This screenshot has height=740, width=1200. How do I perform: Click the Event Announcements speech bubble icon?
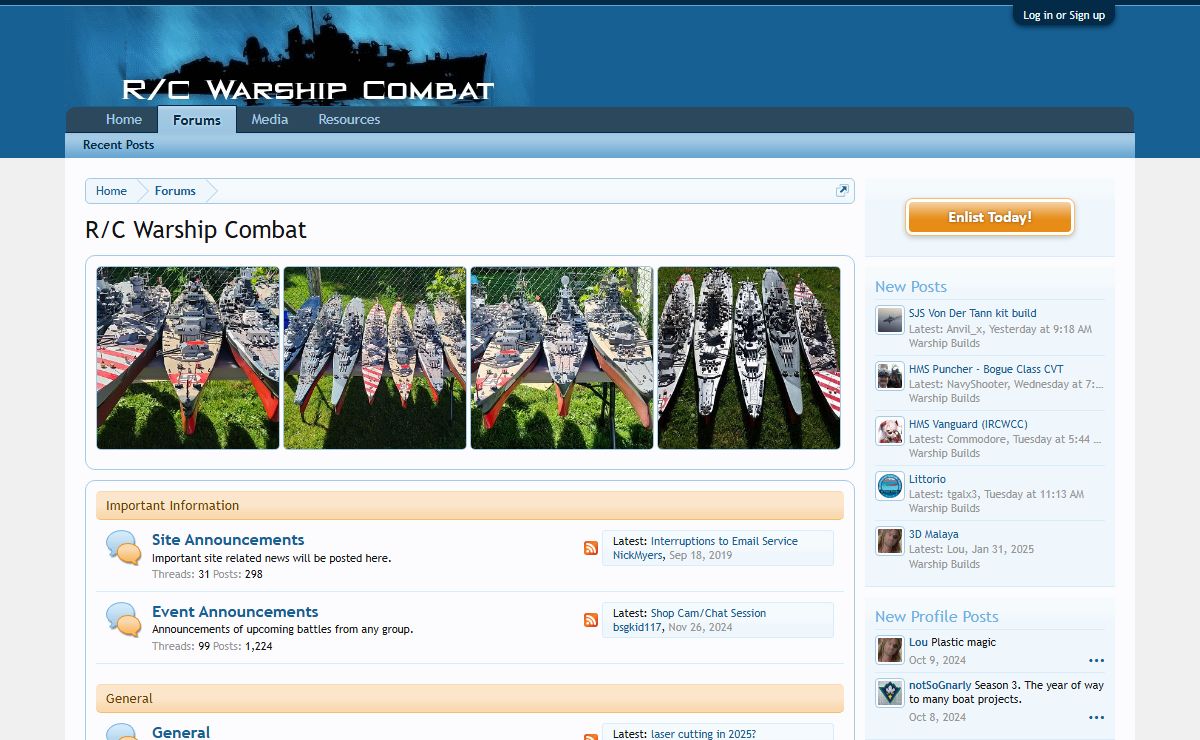[124, 620]
